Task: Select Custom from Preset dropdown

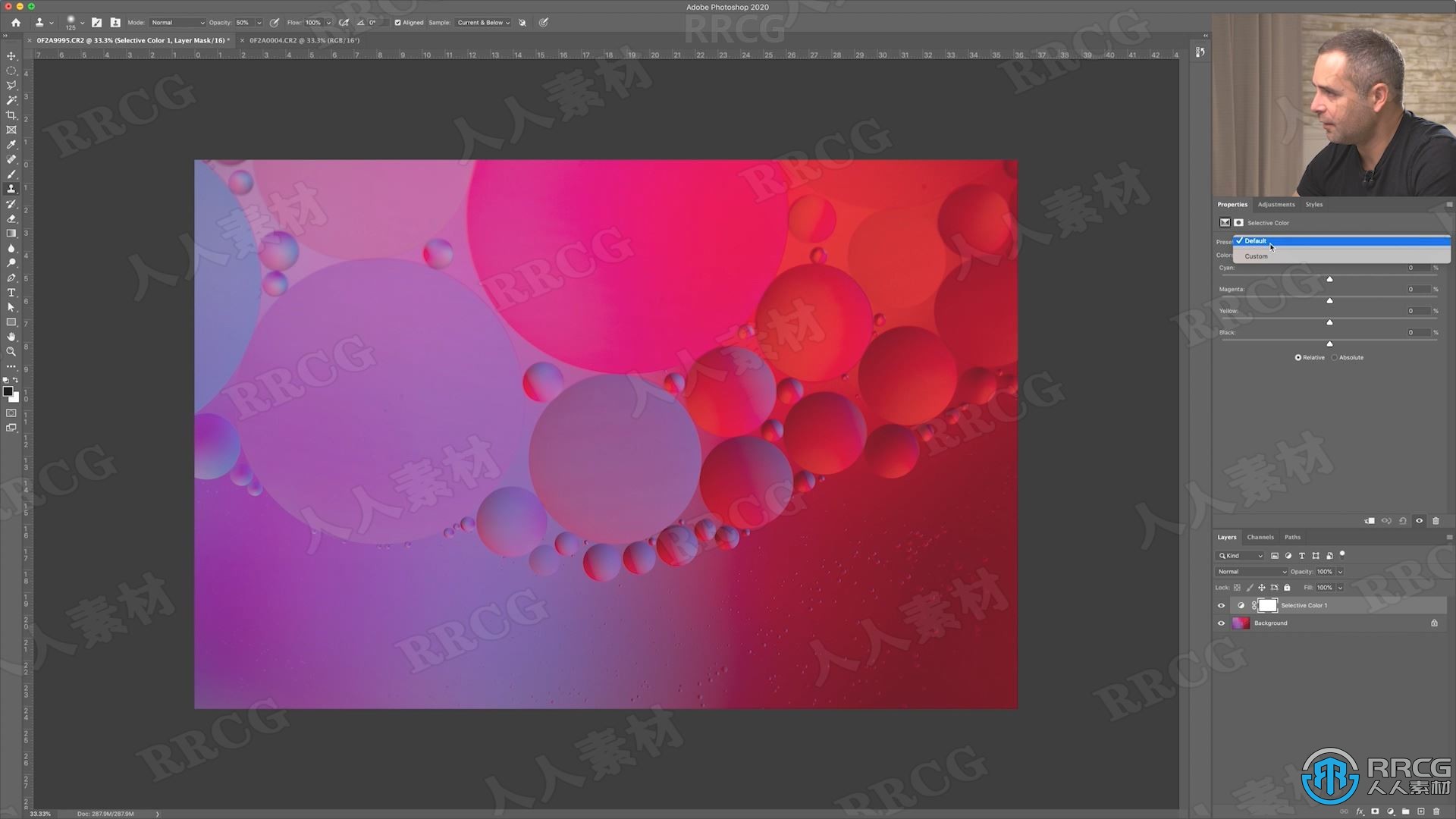Action: click(x=1257, y=256)
